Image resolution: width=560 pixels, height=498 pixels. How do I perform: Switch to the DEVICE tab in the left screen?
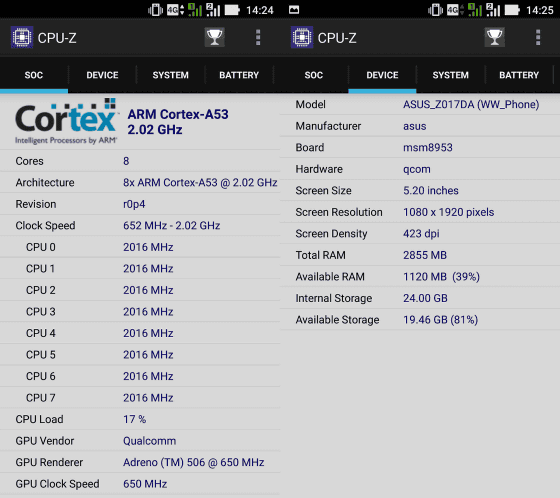[102, 75]
